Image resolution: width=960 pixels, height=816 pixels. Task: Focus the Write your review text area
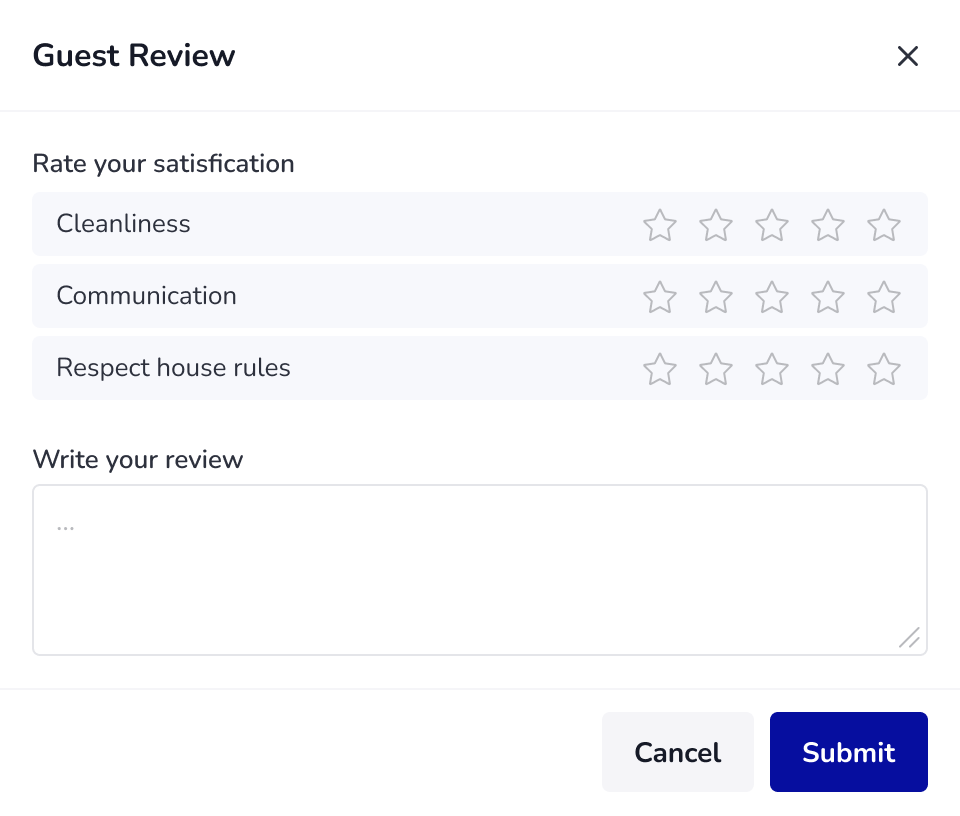480,570
